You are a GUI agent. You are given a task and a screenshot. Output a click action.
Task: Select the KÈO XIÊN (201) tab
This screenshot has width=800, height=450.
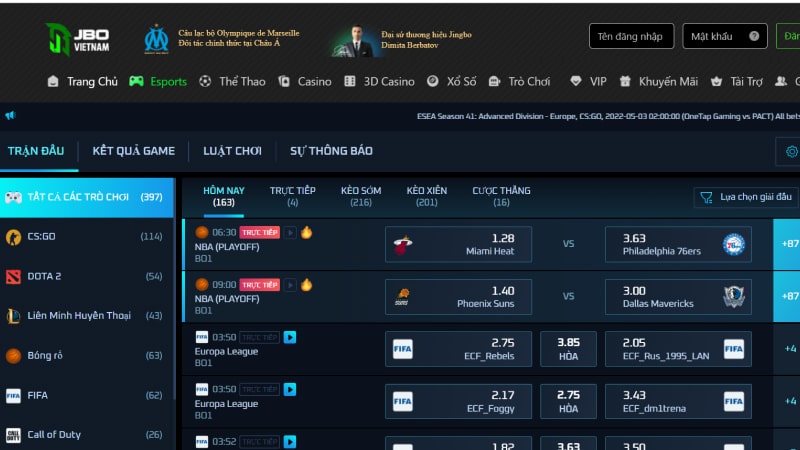coord(427,196)
